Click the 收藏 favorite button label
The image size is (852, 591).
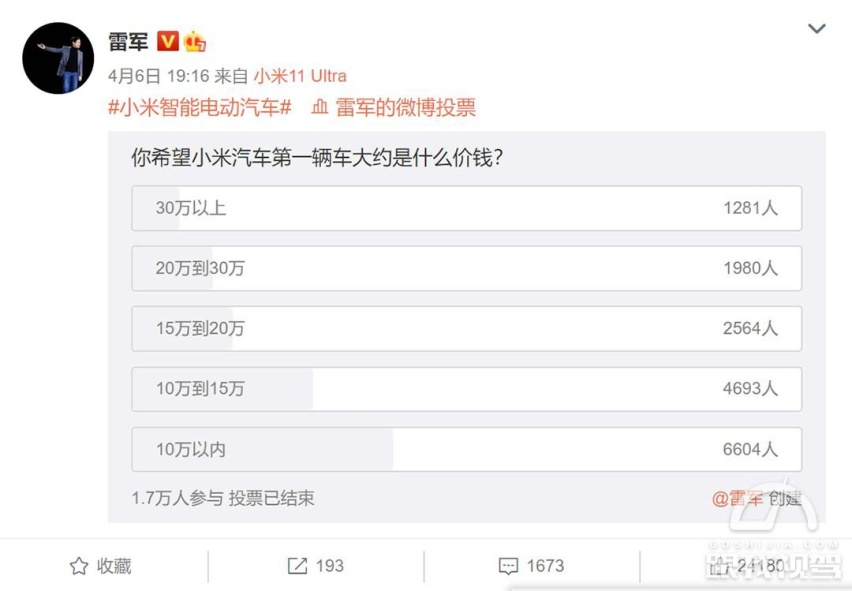pyautogui.click(x=114, y=566)
